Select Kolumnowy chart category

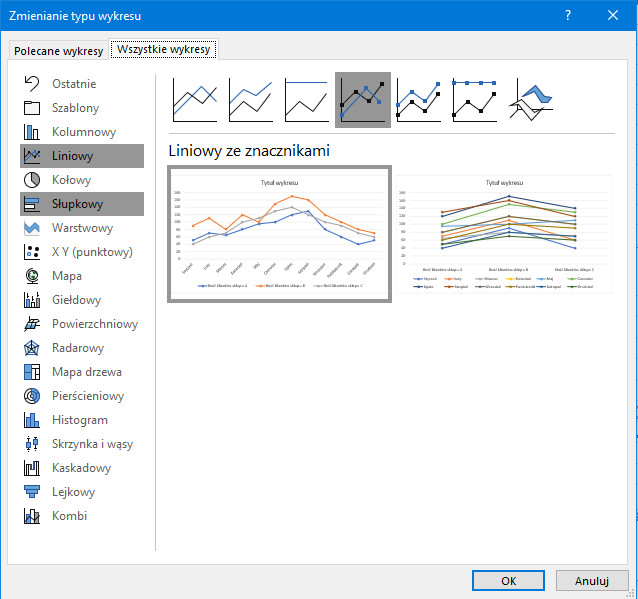click(x=83, y=132)
